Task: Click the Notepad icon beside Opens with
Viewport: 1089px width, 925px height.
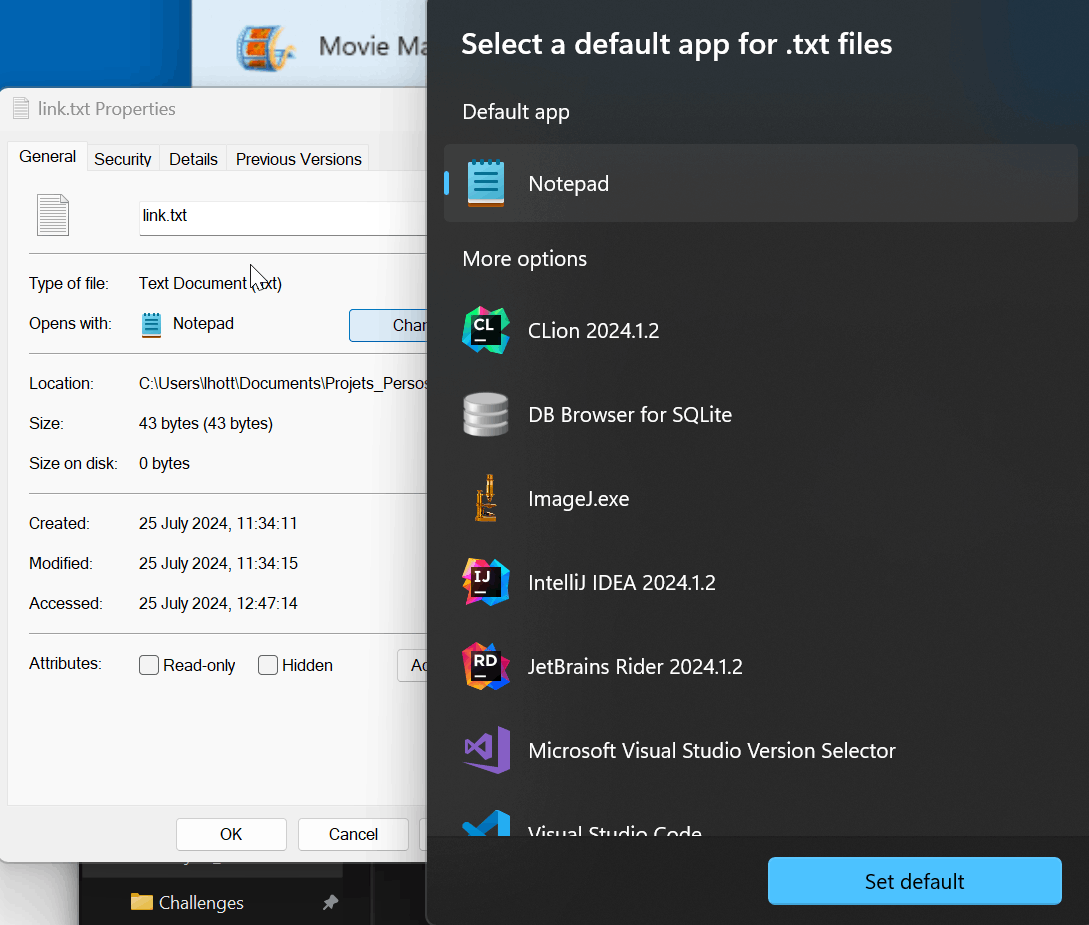Action: pos(151,325)
